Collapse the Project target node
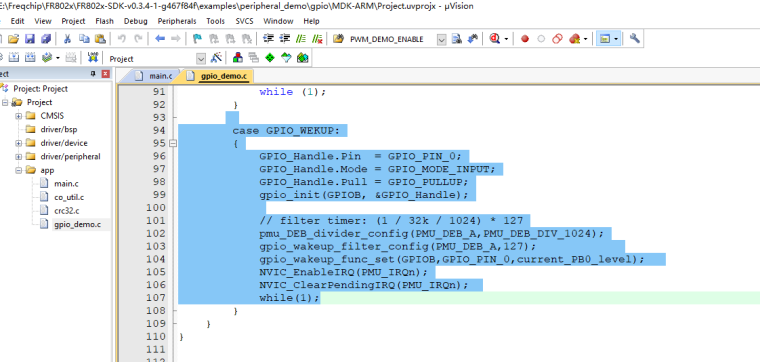This screenshot has width=760, height=362. 5,102
